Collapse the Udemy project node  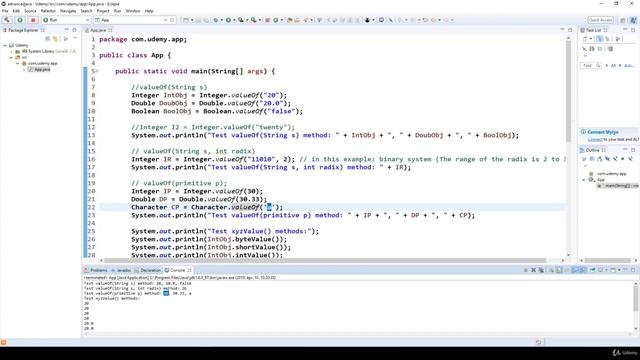click(5, 45)
